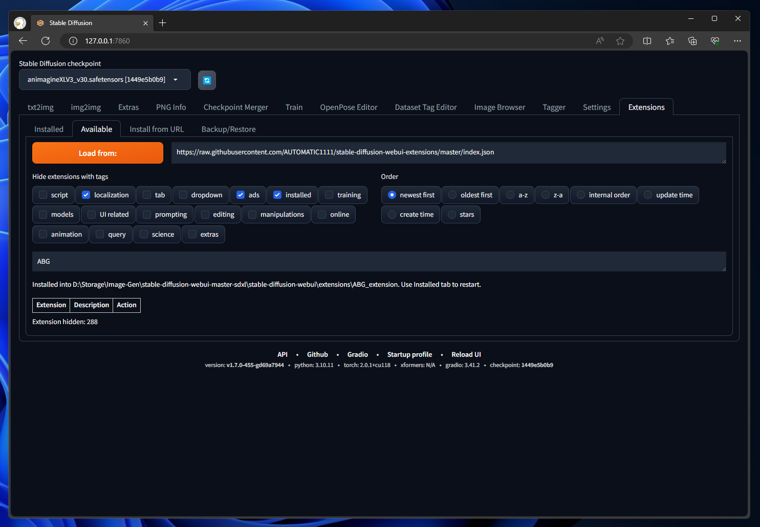760x527 pixels.
Task: Open the Checkpoint Merger tab
Action: pyautogui.click(x=236, y=107)
